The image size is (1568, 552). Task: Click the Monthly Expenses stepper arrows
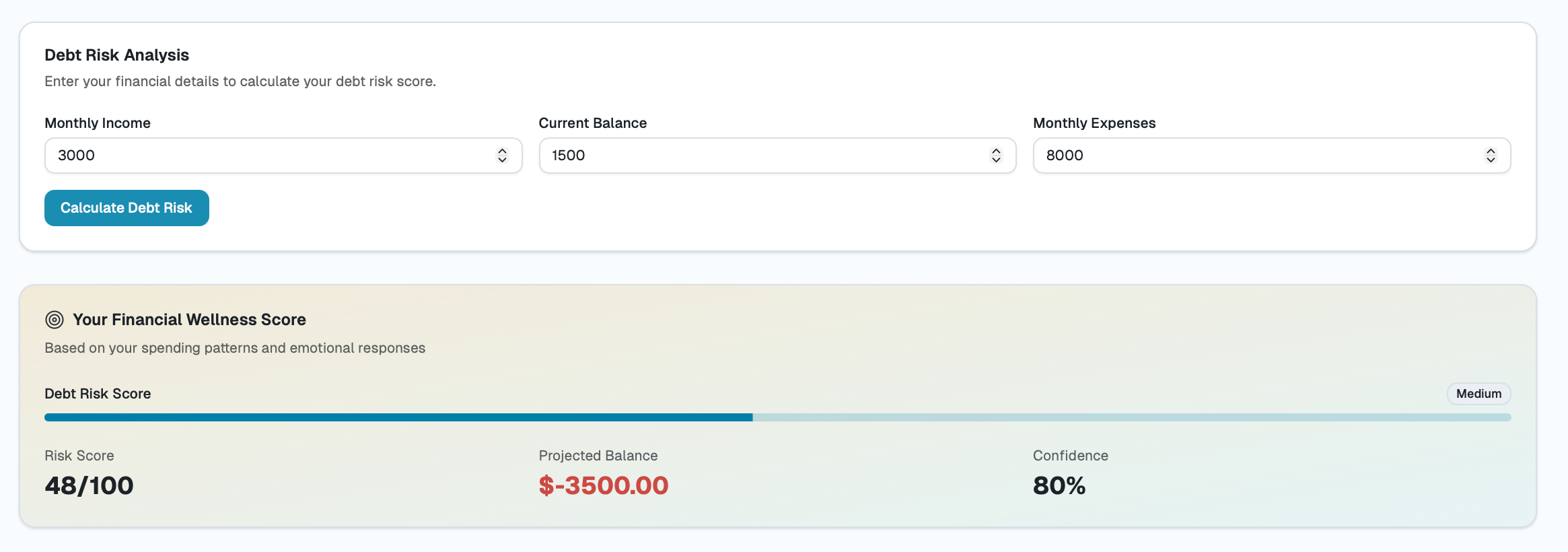(1491, 156)
